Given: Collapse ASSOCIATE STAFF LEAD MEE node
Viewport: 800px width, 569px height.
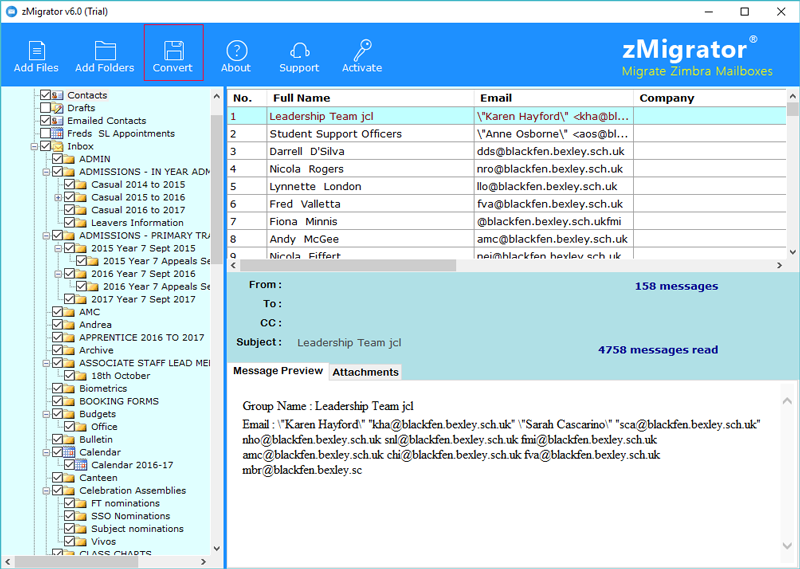Looking at the screenshot, I should (46, 363).
